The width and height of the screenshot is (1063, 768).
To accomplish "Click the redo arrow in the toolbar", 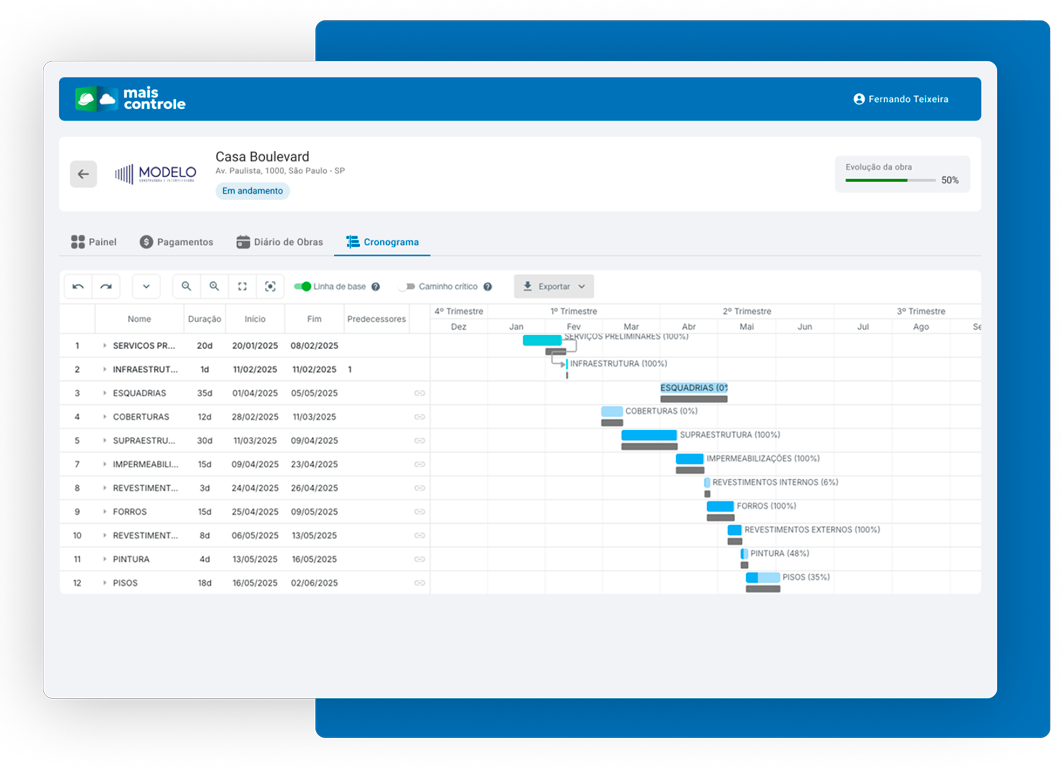I will [106, 287].
